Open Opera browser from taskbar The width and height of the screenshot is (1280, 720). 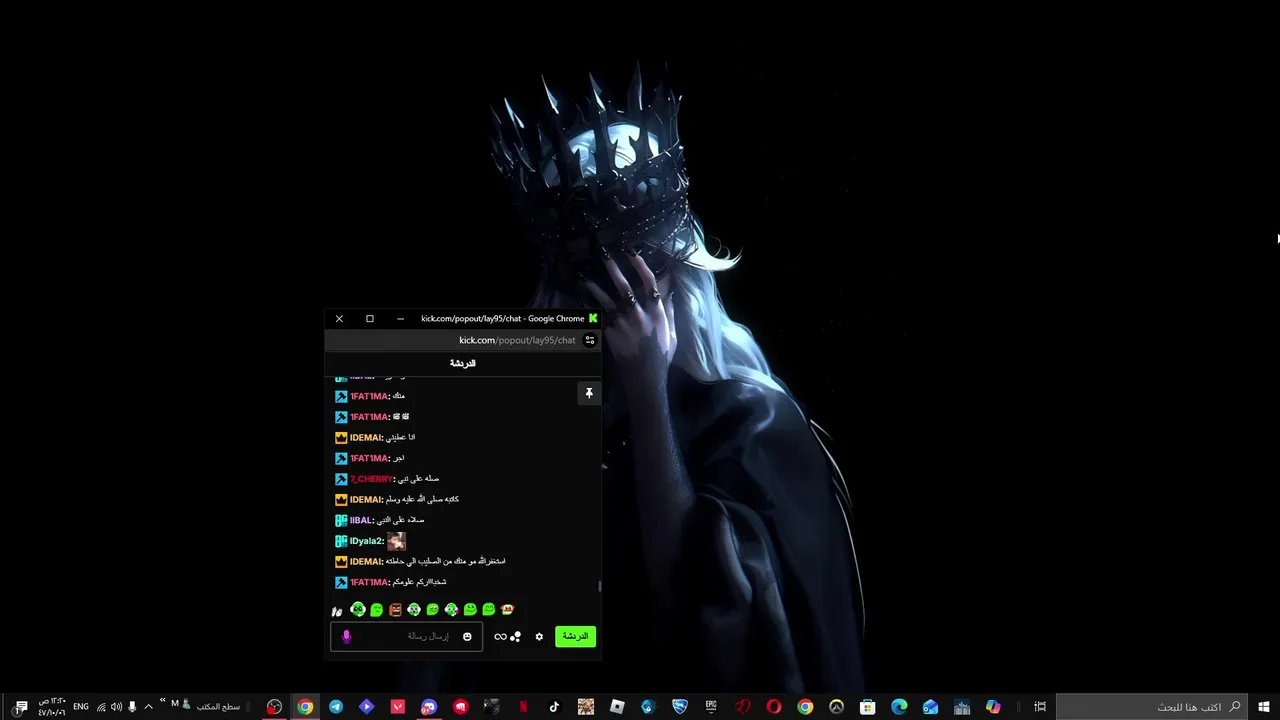pos(773,707)
